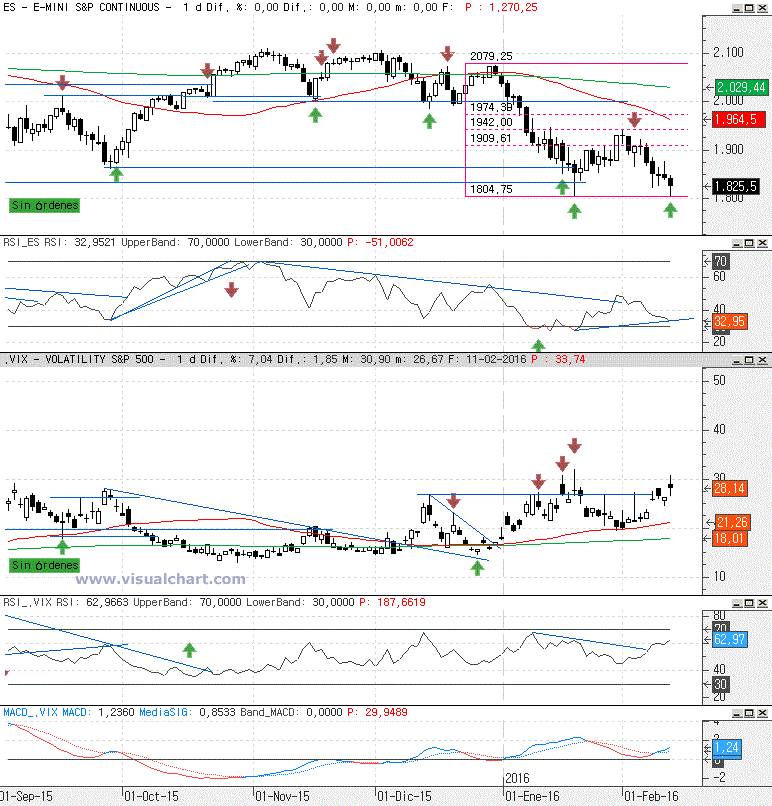The width and height of the screenshot is (772, 806).
Task: Click the 1974,38 retracement label
Action: (x=491, y=107)
